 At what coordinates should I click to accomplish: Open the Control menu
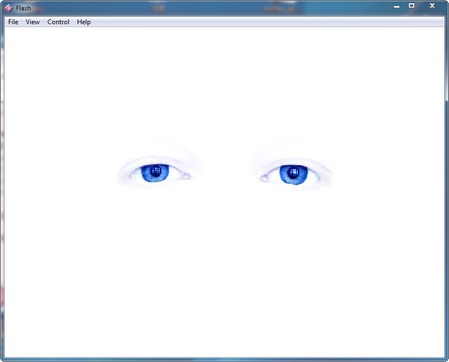(58, 22)
